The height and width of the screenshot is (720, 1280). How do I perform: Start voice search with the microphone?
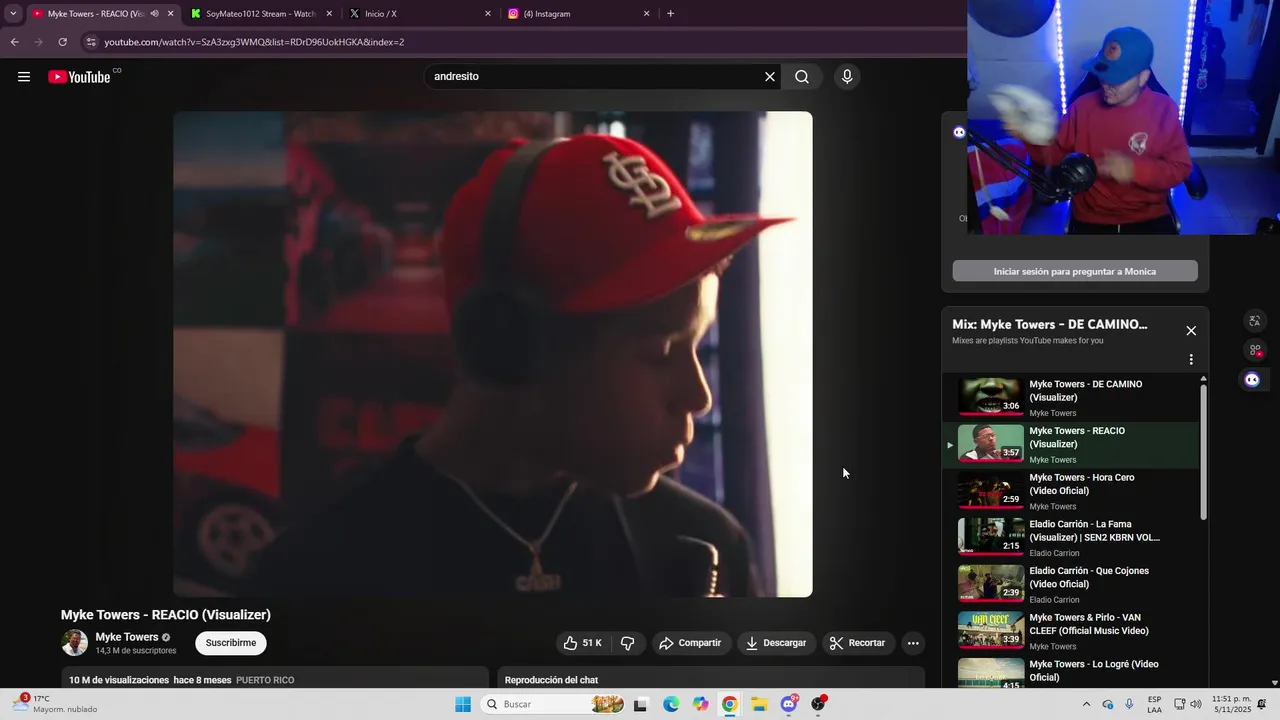[x=847, y=77]
